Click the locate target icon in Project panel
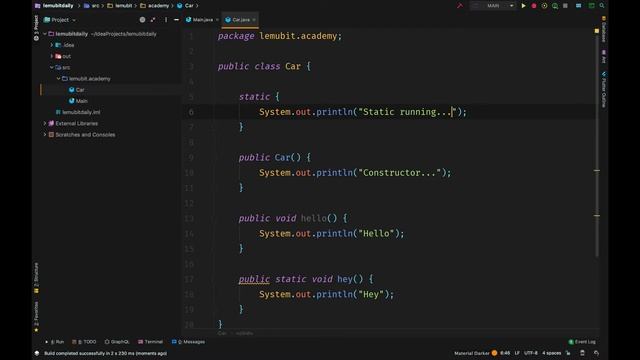The width and height of the screenshot is (640, 360). point(142,20)
